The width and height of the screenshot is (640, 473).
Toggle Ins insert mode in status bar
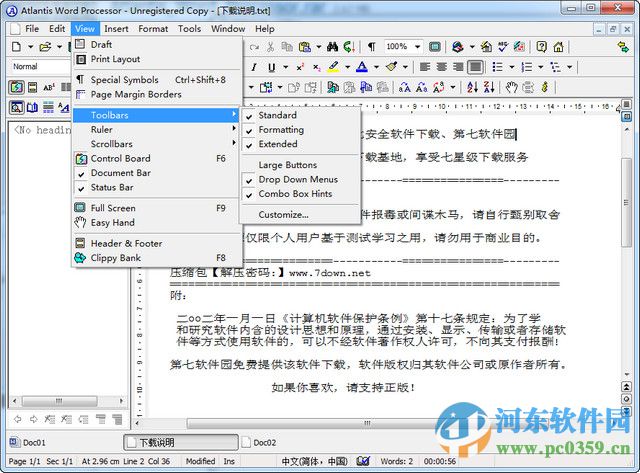pos(229,461)
